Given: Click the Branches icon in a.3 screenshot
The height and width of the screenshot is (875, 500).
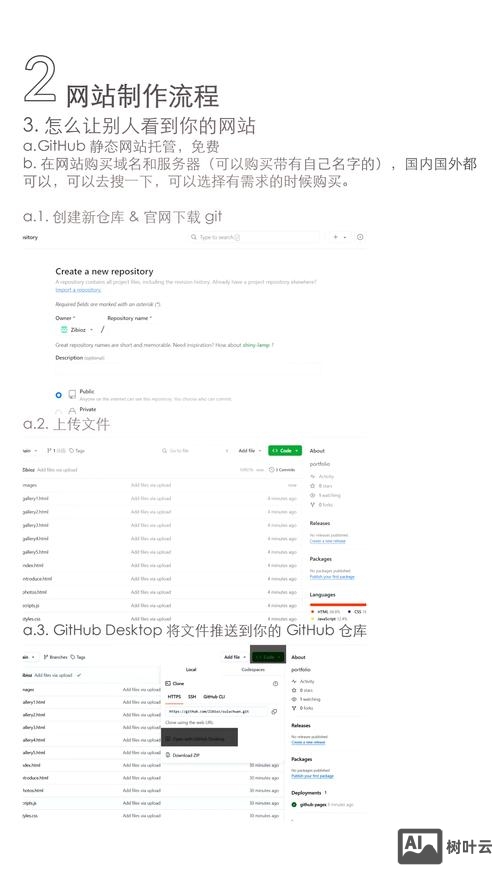Looking at the screenshot, I should tap(46, 657).
